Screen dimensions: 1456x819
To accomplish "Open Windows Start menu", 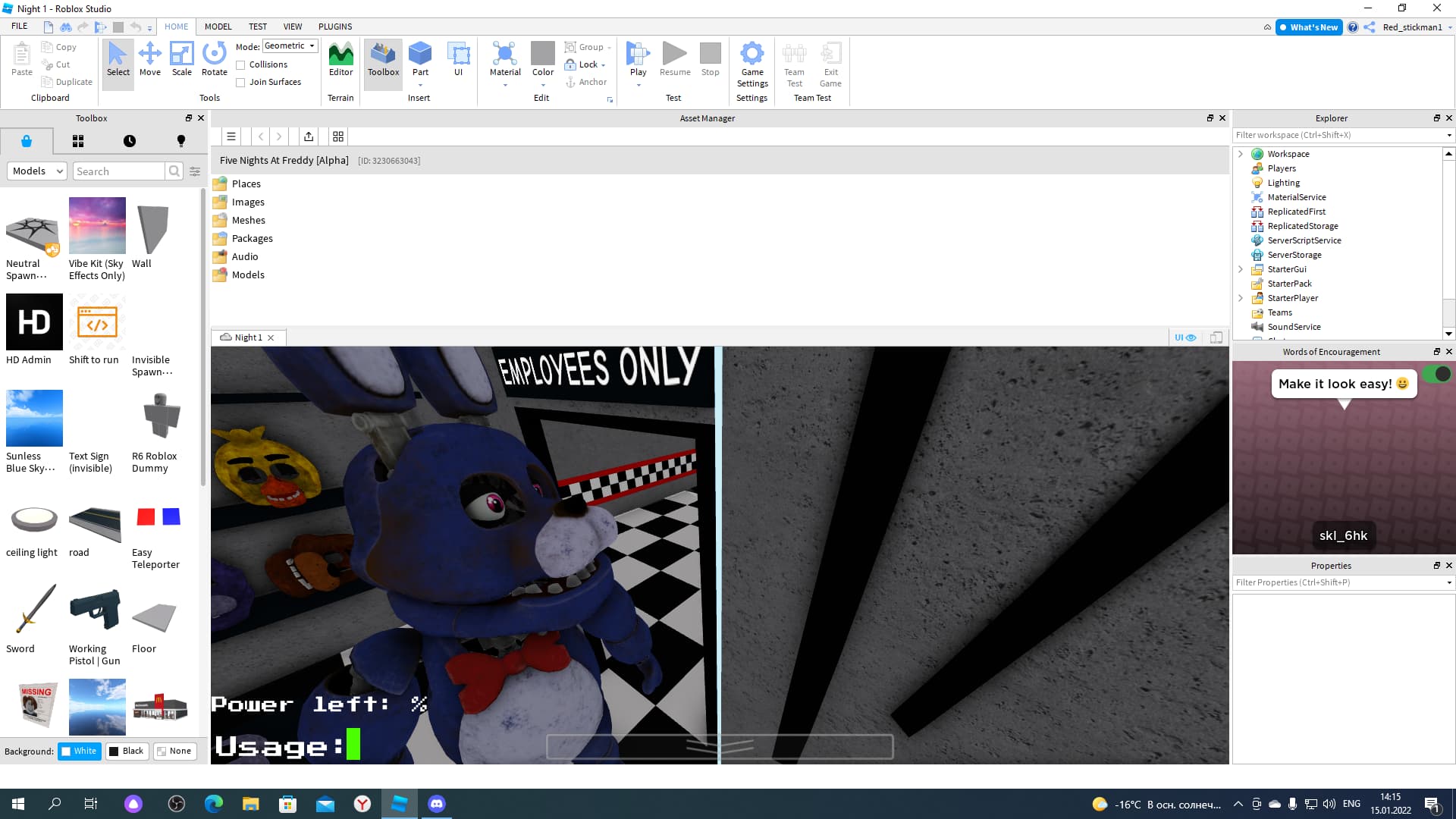I will click(18, 804).
